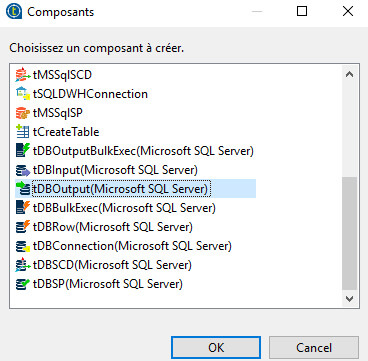Select tSQLDWHConnection entry

click(x=90, y=94)
